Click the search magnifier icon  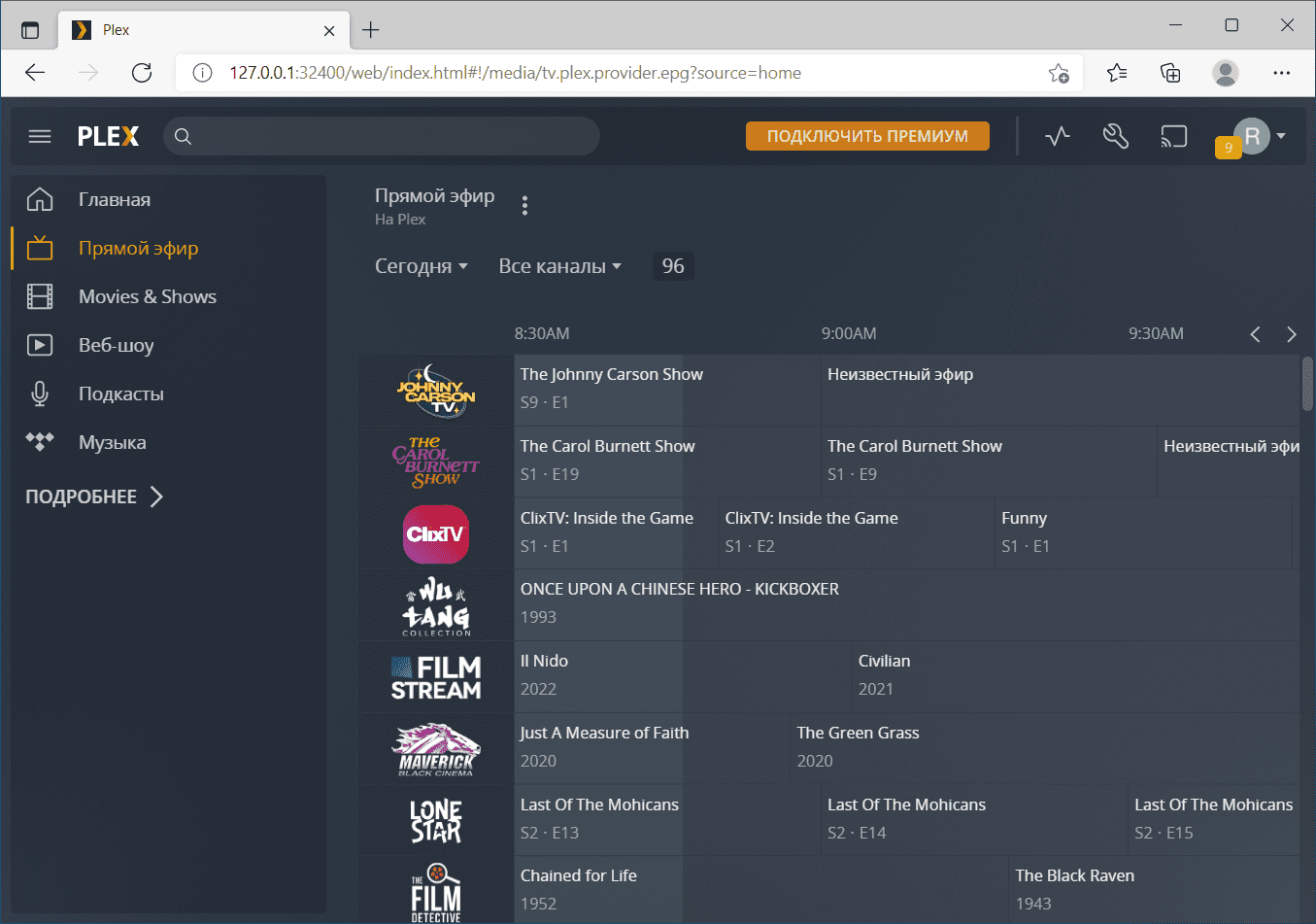click(x=183, y=136)
